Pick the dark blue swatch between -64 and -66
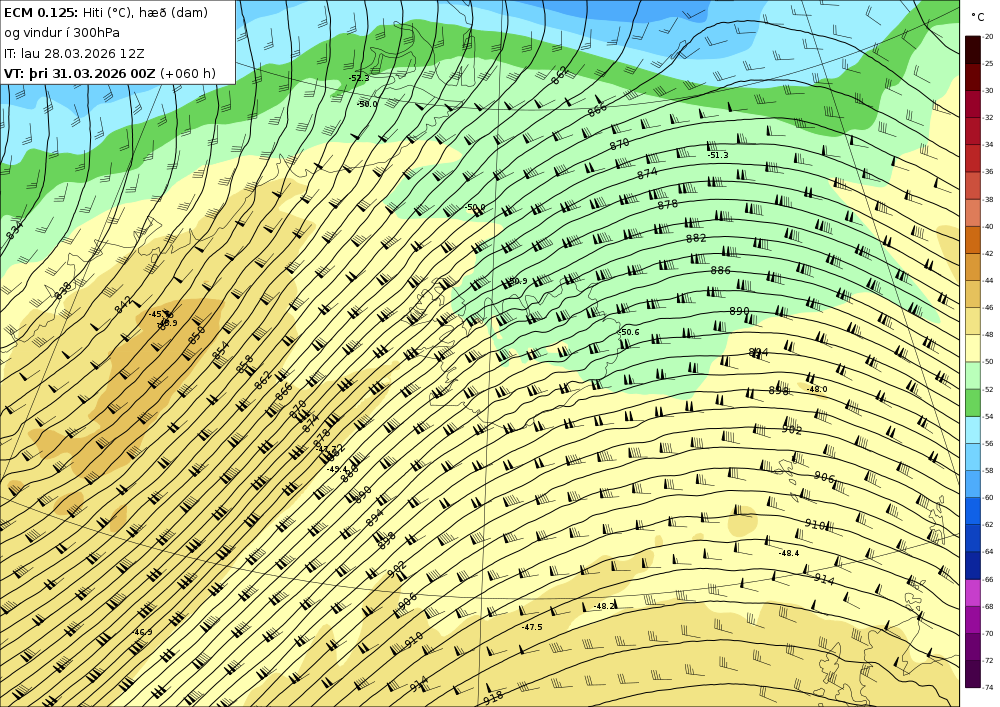 tap(973, 566)
